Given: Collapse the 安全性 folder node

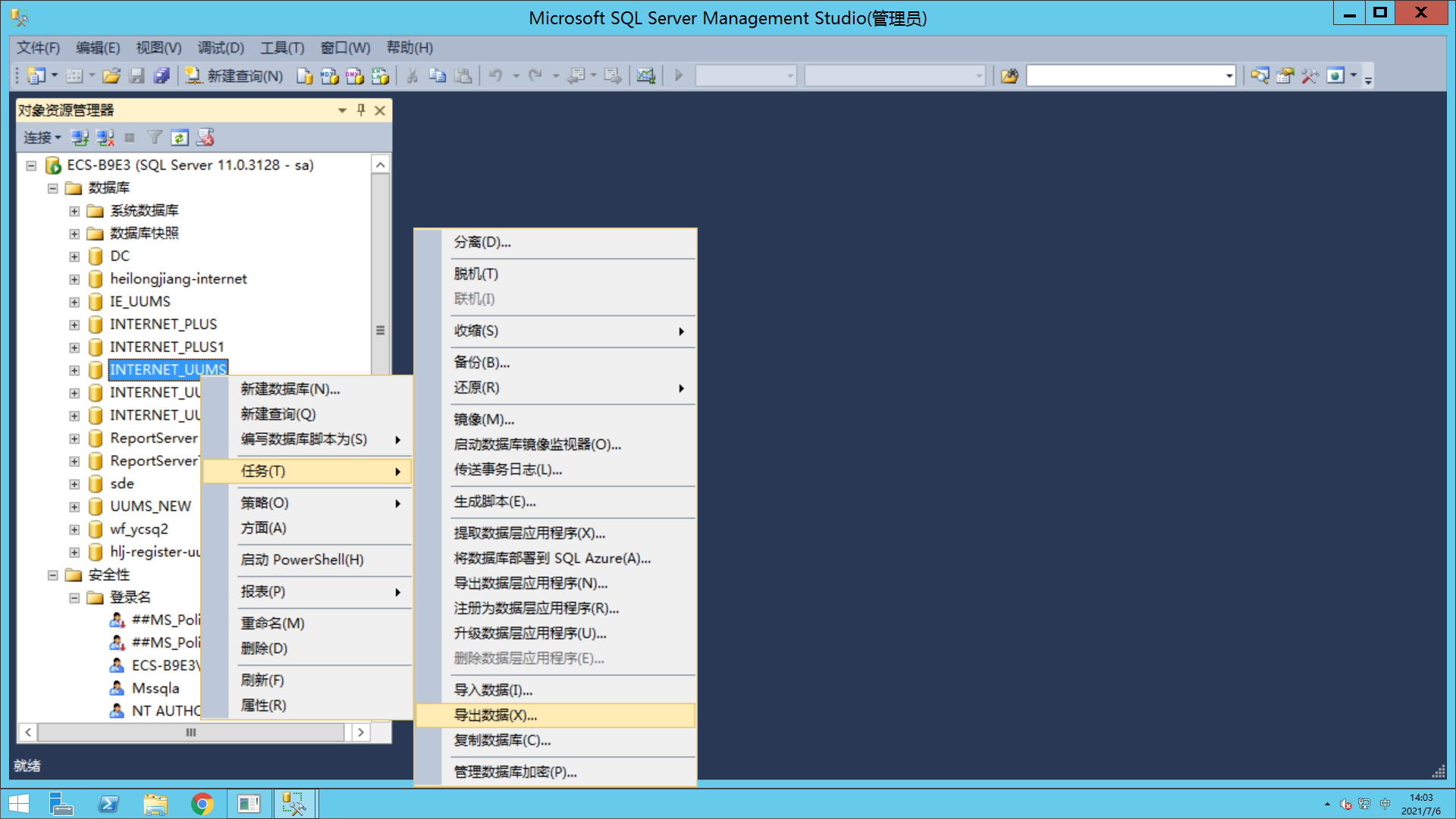Looking at the screenshot, I should 52,575.
